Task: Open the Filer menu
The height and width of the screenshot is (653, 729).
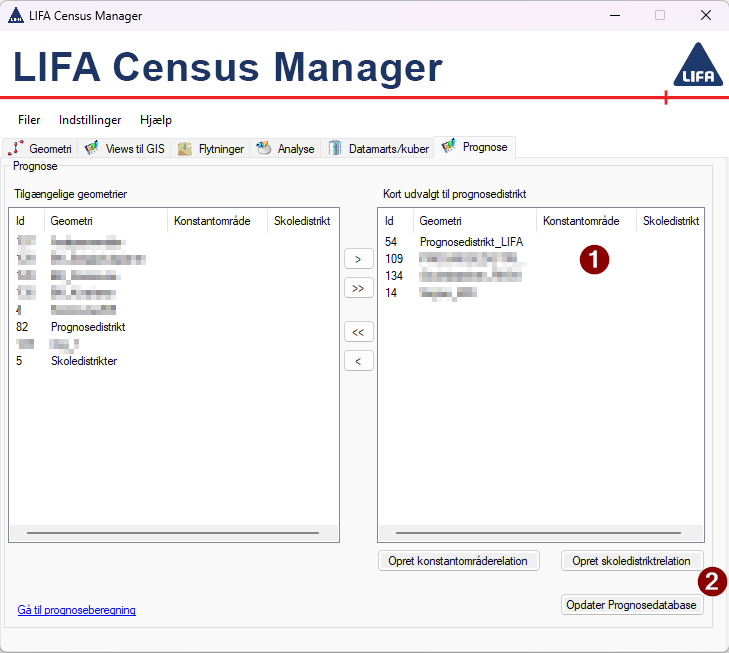Action: (29, 120)
